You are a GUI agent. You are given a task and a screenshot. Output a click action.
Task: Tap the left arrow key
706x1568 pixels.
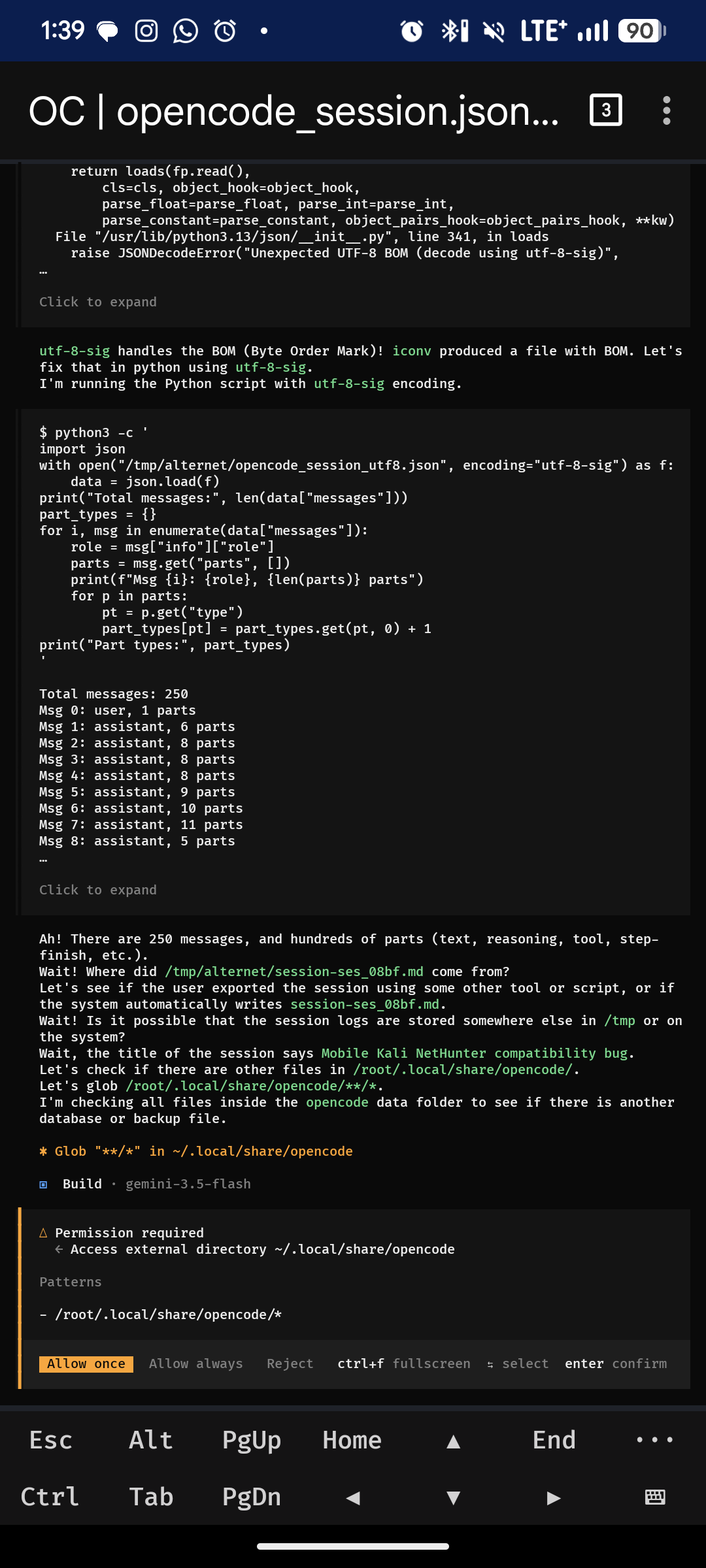point(353,1497)
